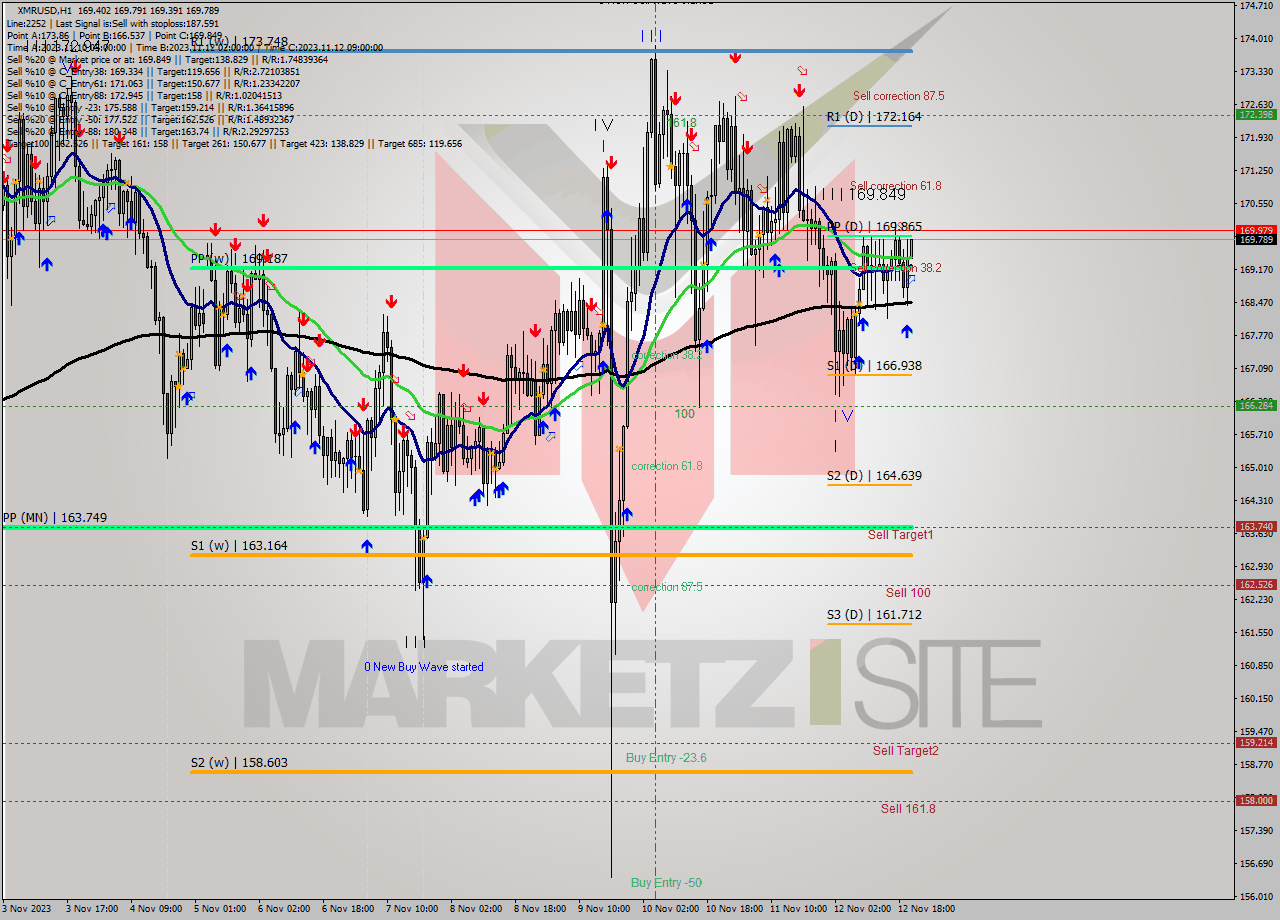Select the 'S2 (D) | 164.639' support label
The width and height of the screenshot is (1280, 920).
(x=874, y=476)
